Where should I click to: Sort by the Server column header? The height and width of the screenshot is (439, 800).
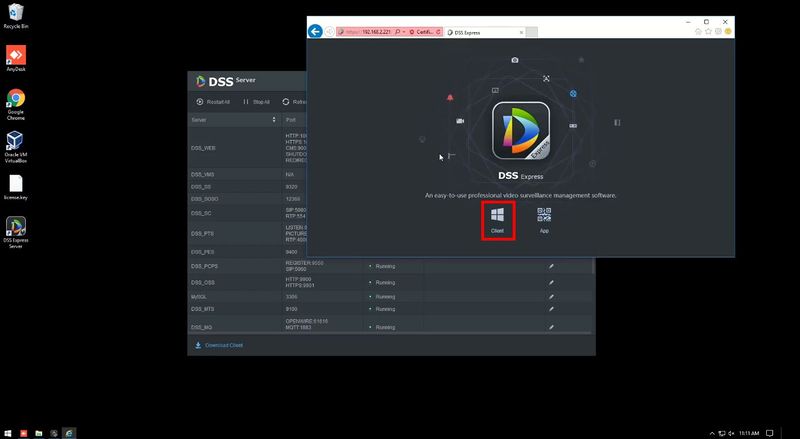234,120
